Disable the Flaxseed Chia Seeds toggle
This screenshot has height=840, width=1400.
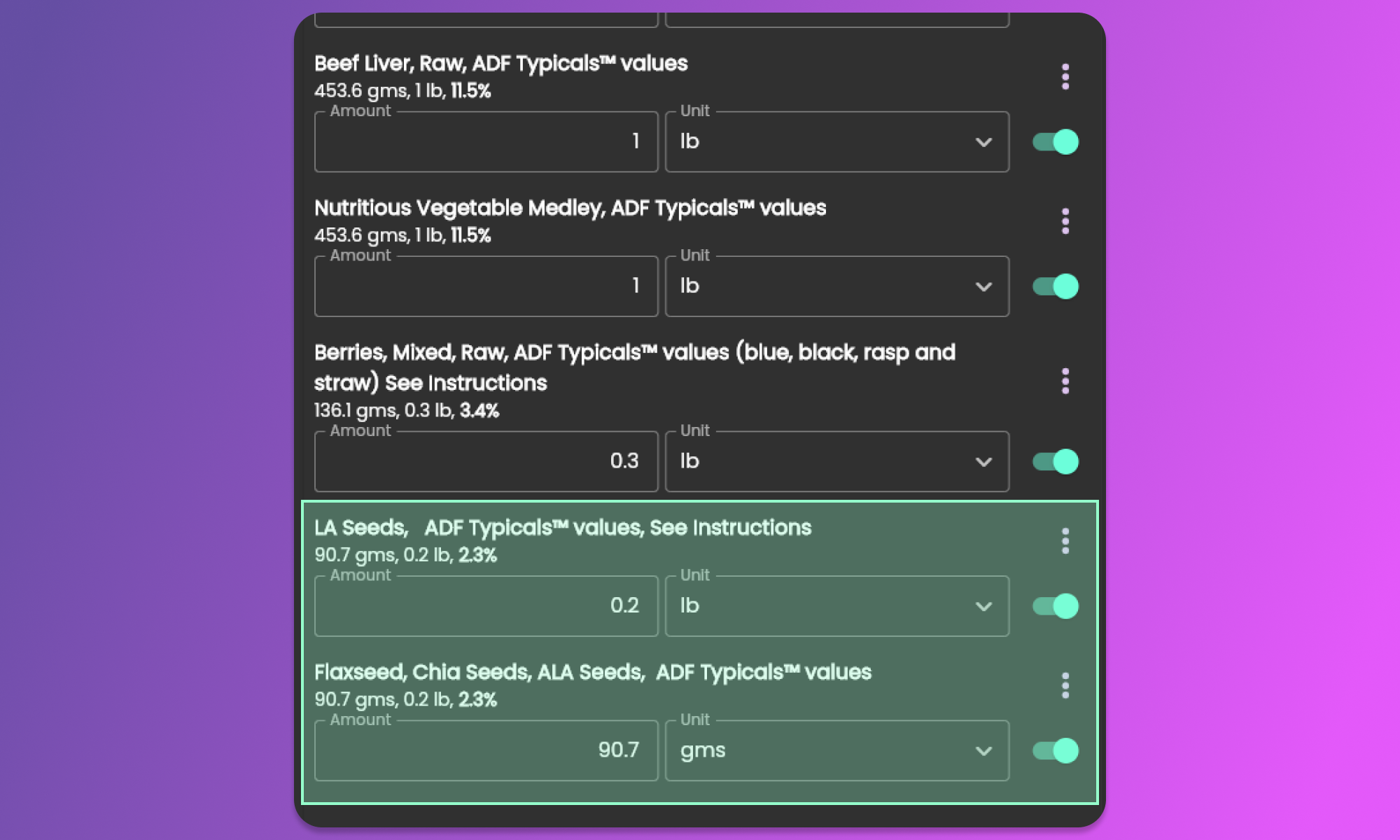pyautogui.click(x=1056, y=751)
